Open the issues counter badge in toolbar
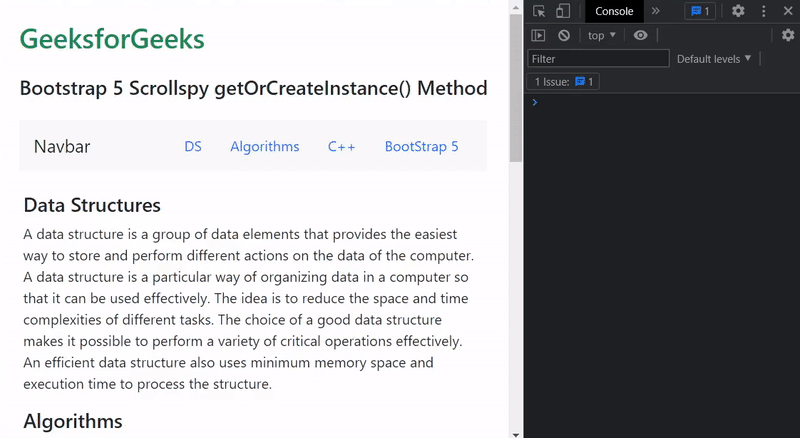 pyautogui.click(x=700, y=11)
